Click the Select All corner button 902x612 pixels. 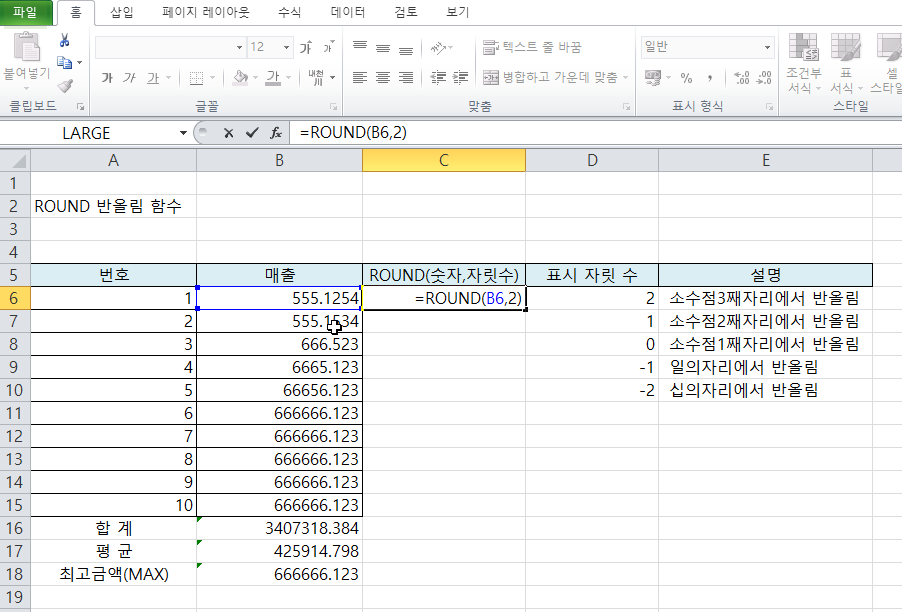[x=15, y=160]
